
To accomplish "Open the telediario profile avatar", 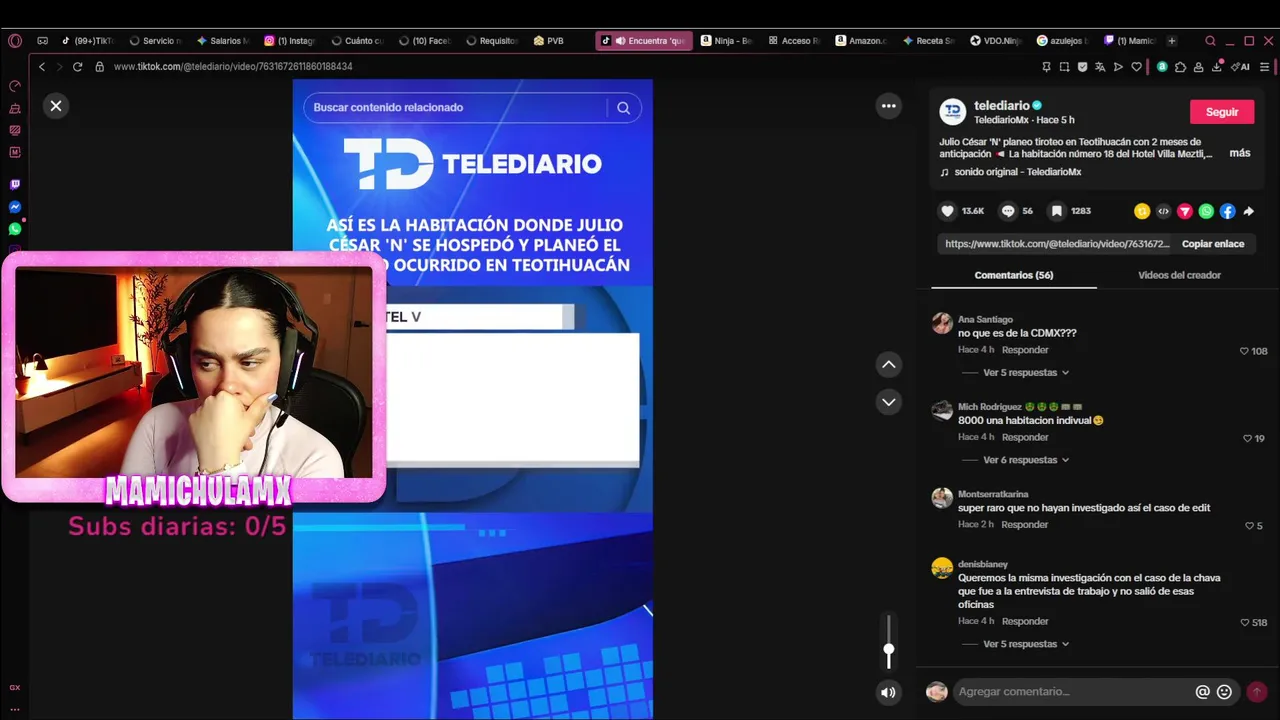I will (953, 112).
